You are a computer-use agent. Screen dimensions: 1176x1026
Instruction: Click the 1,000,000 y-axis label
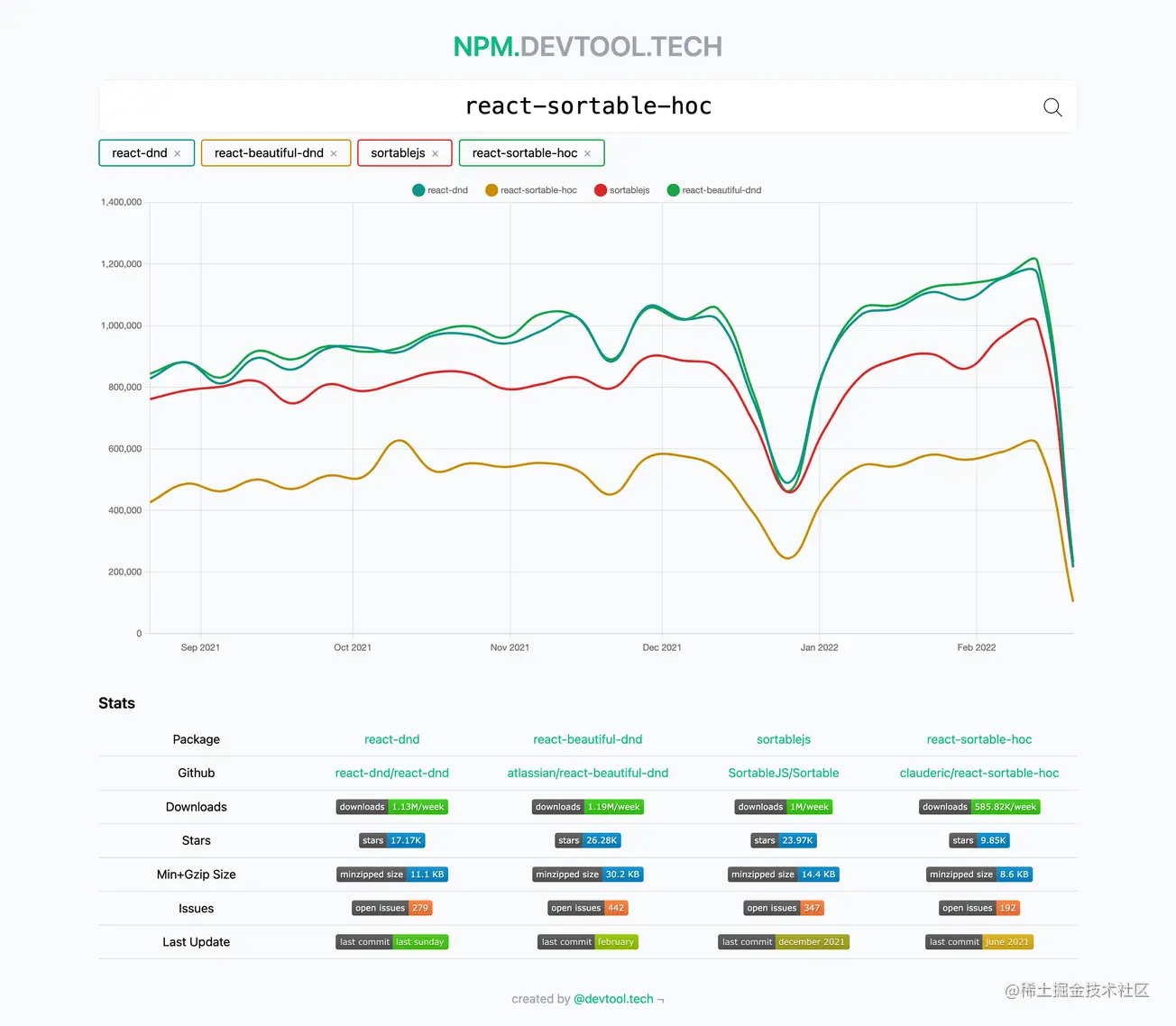click(x=121, y=325)
